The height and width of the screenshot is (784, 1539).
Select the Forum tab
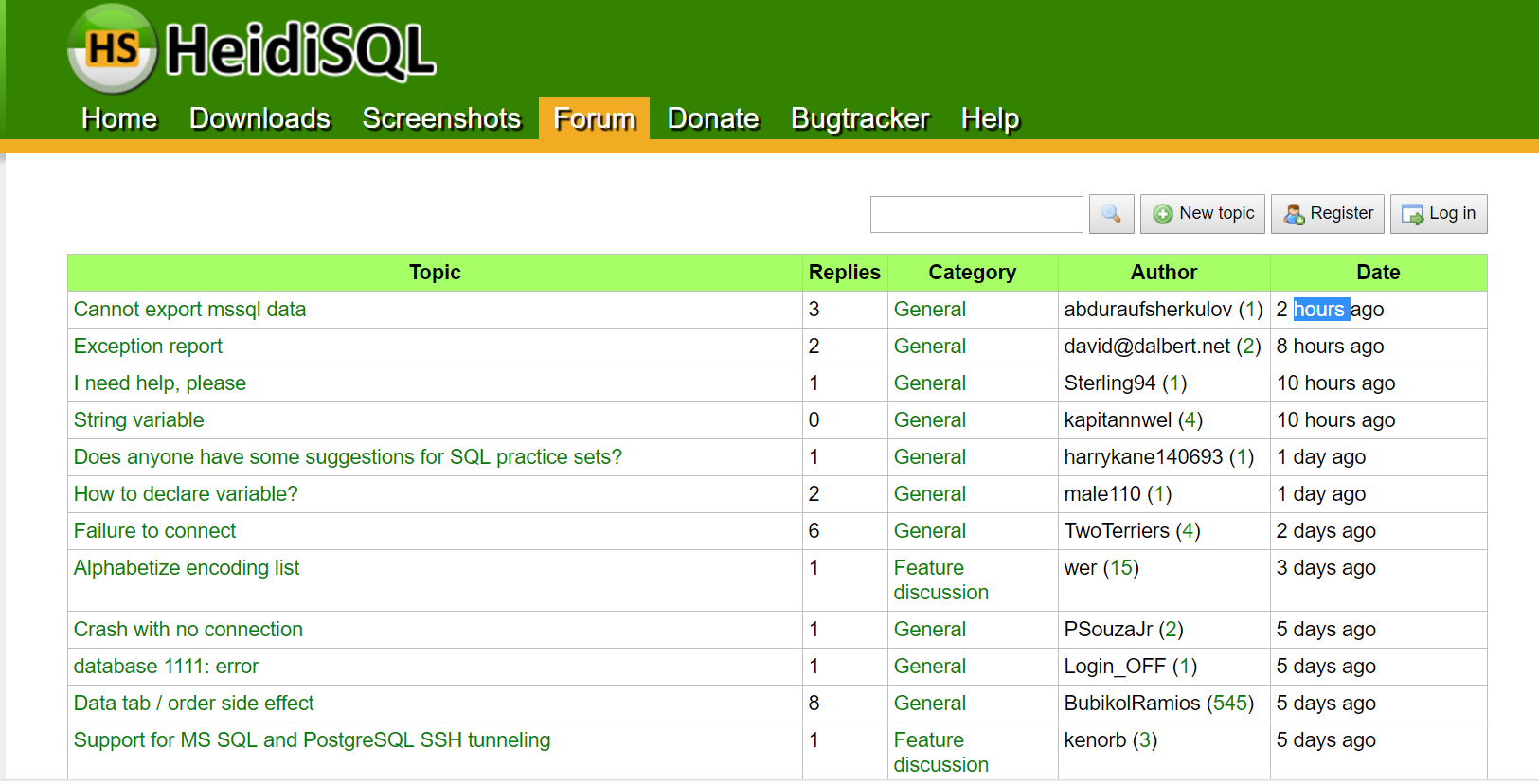[594, 118]
